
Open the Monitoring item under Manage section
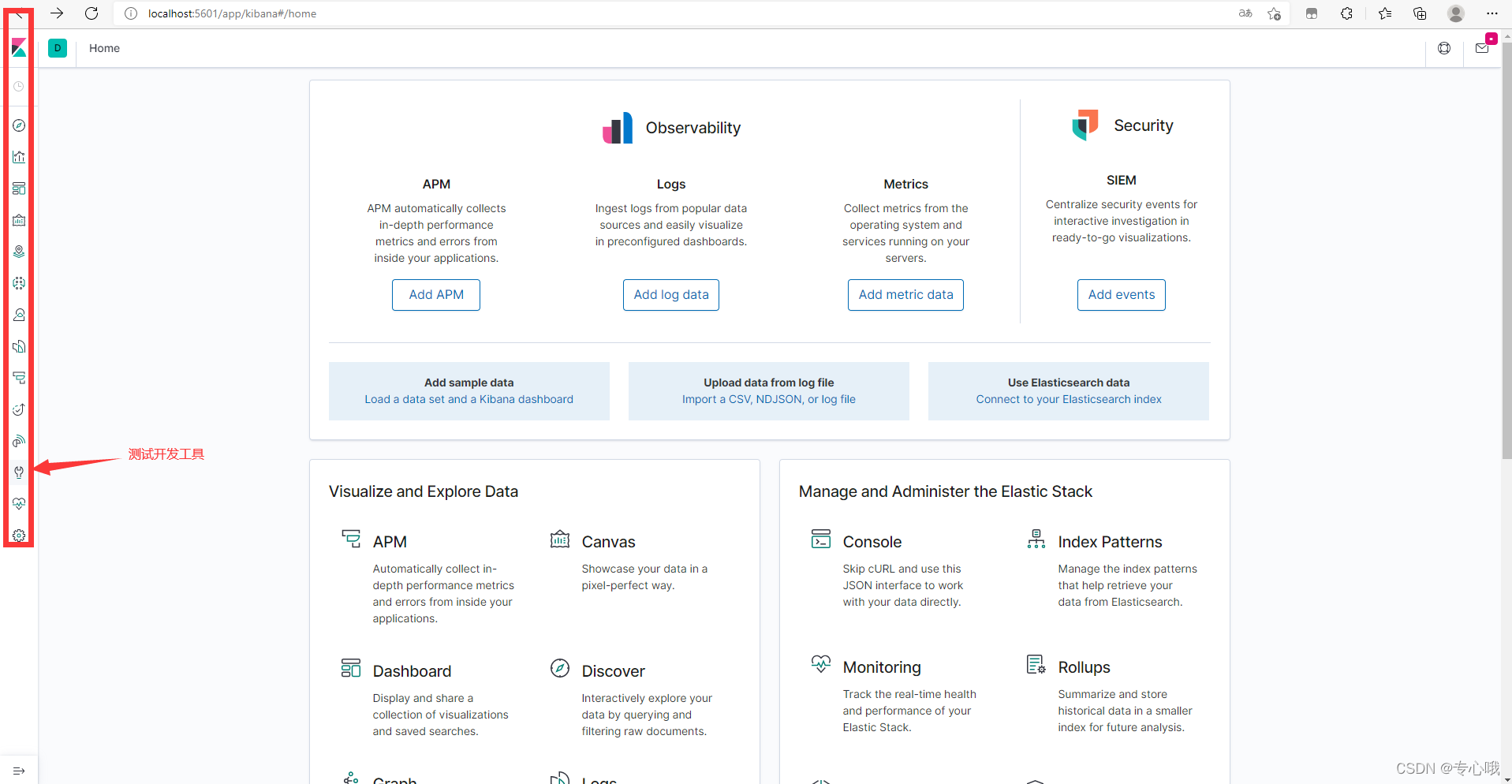click(x=881, y=667)
